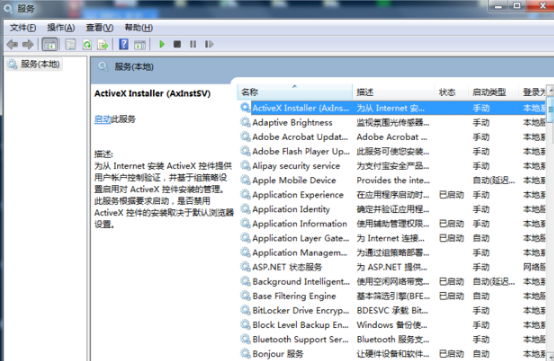
Task: Click 自动(延迟...) startup type for Apple Mobile Device
Action: coord(494,180)
